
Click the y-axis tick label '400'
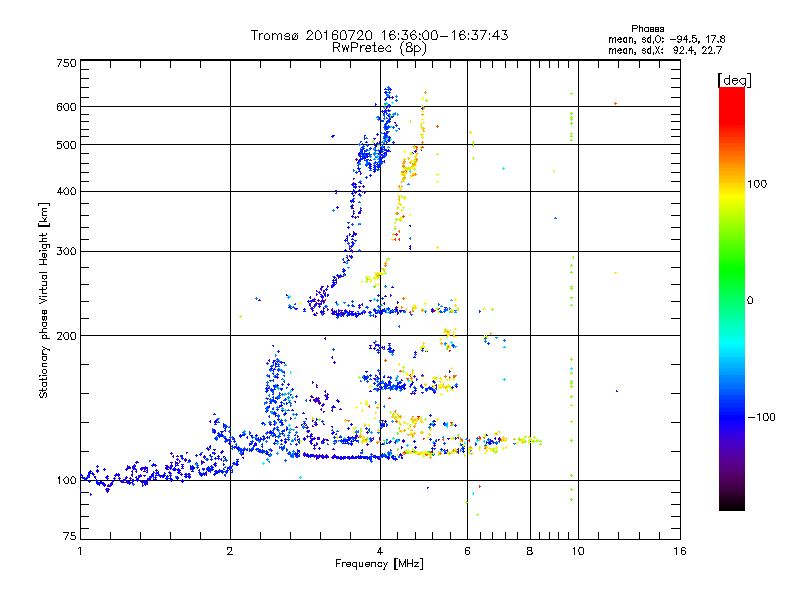[x=66, y=191]
